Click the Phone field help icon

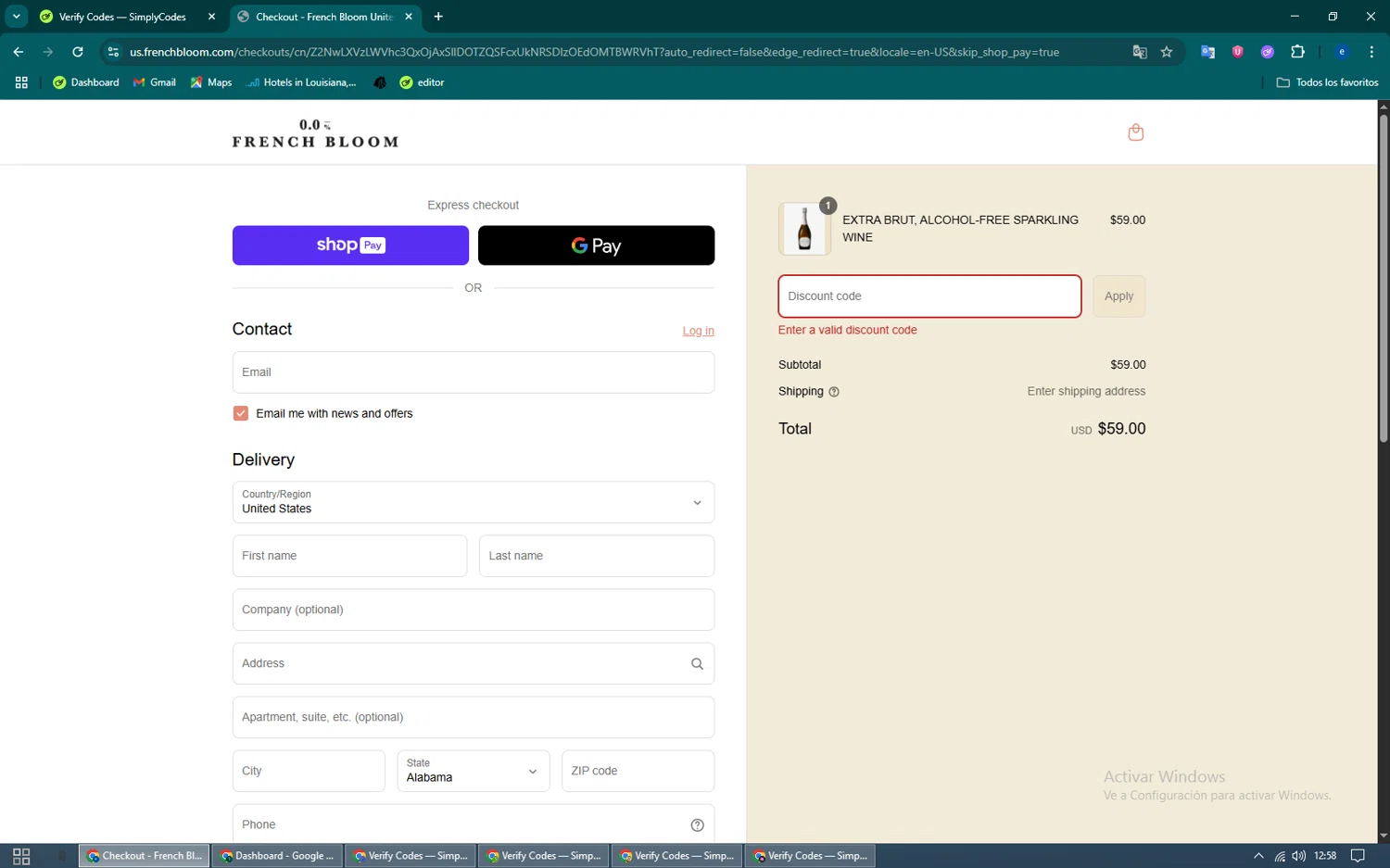tap(697, 825)
